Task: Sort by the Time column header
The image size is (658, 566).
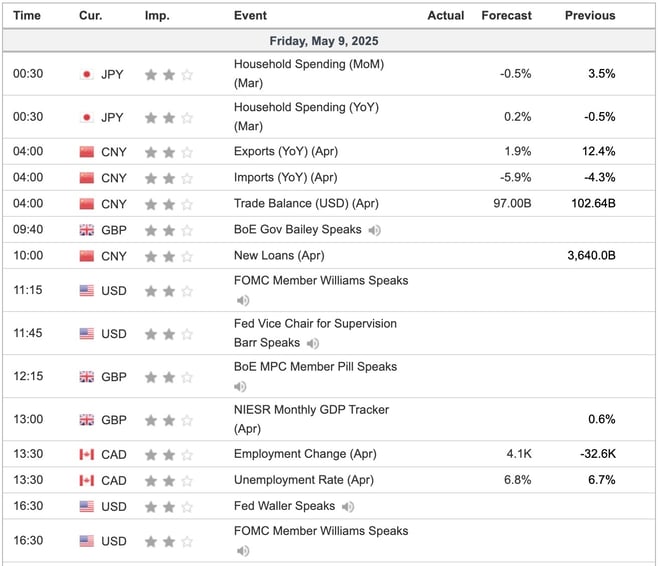Action: coord(27,16)
